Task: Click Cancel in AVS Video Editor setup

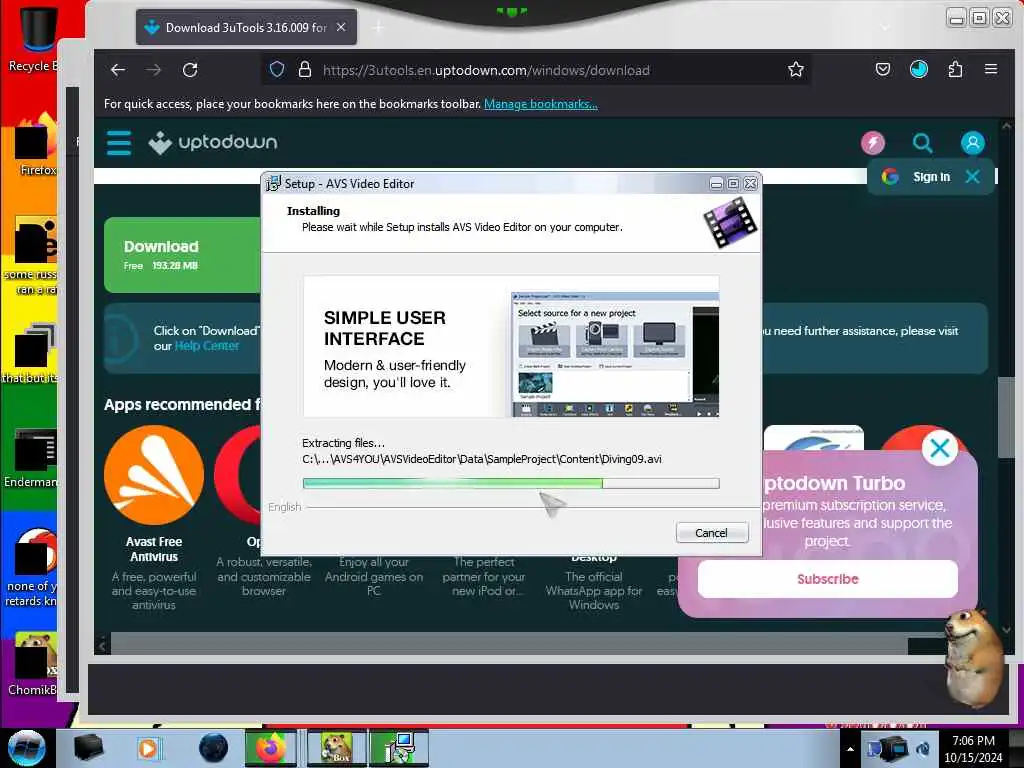Action: (711, 533)
